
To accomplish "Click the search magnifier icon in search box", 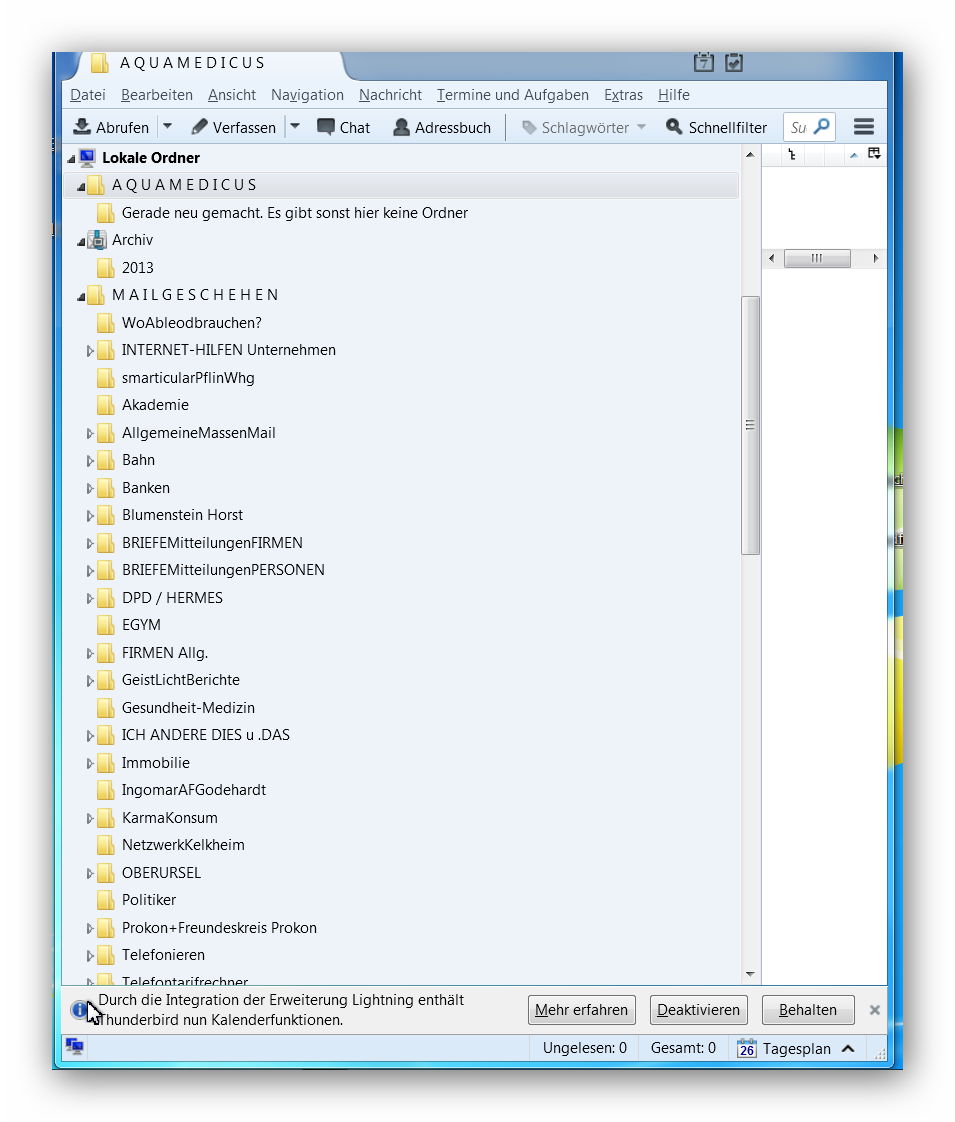I will [823, 127].
